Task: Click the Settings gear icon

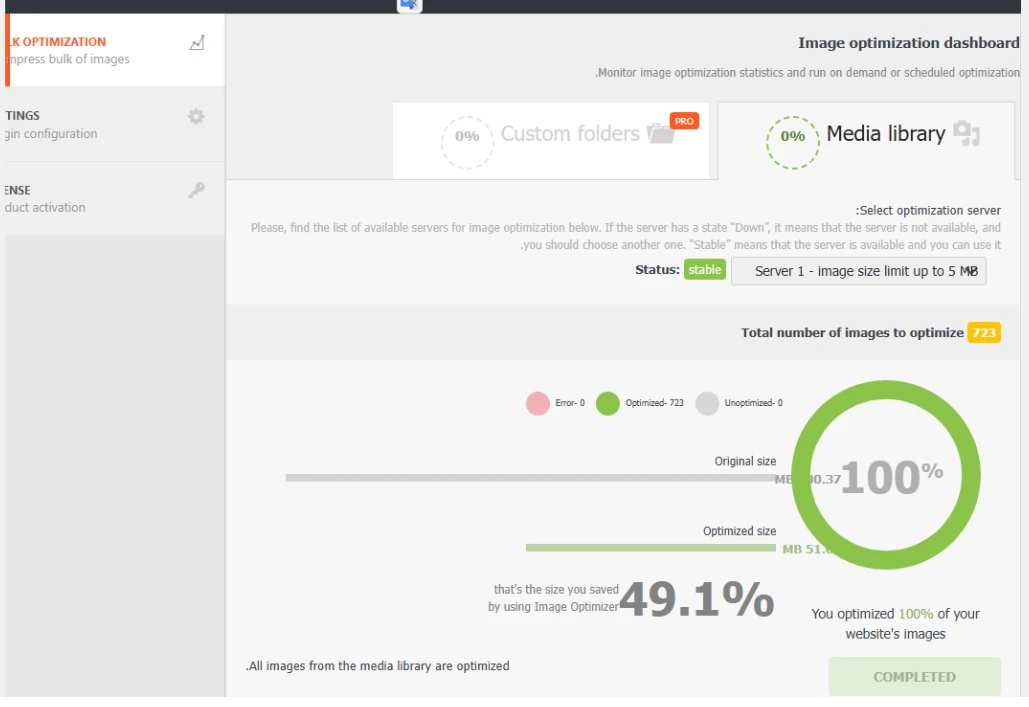Action: coord(196,116)
